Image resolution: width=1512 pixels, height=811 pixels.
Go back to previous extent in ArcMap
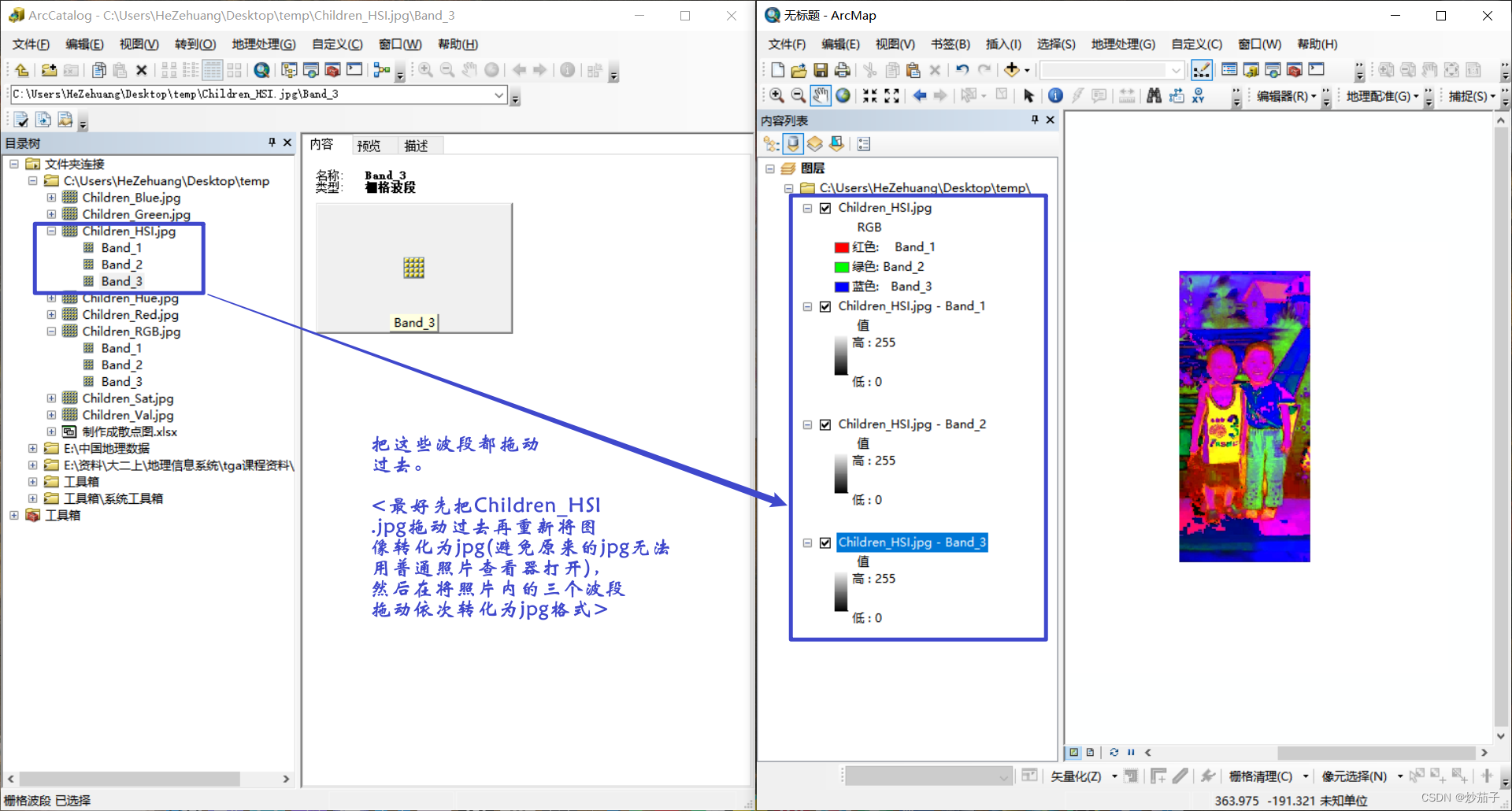pos(919,95)
